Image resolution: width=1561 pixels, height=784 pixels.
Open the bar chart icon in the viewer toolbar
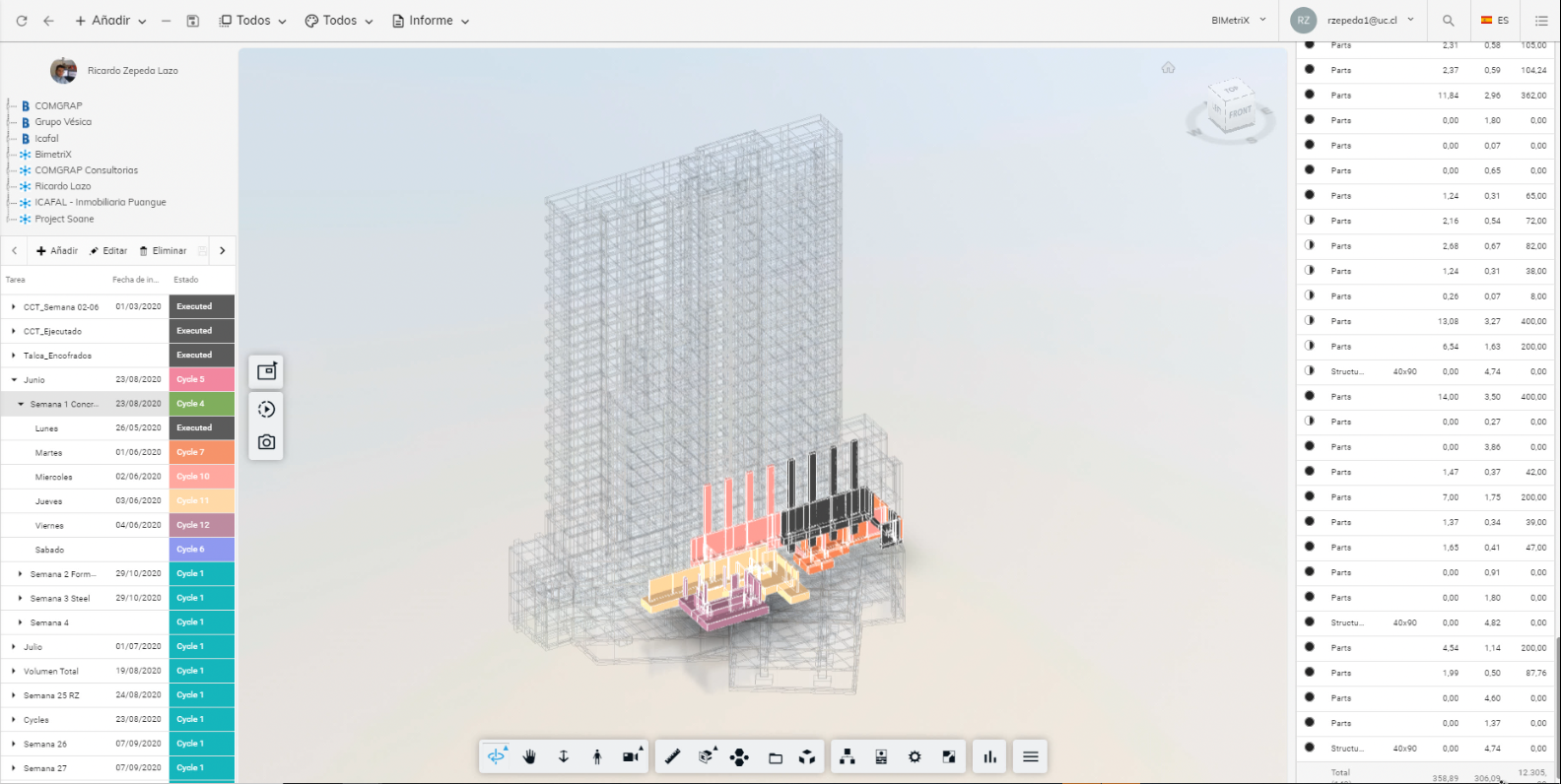pos(989,756)
